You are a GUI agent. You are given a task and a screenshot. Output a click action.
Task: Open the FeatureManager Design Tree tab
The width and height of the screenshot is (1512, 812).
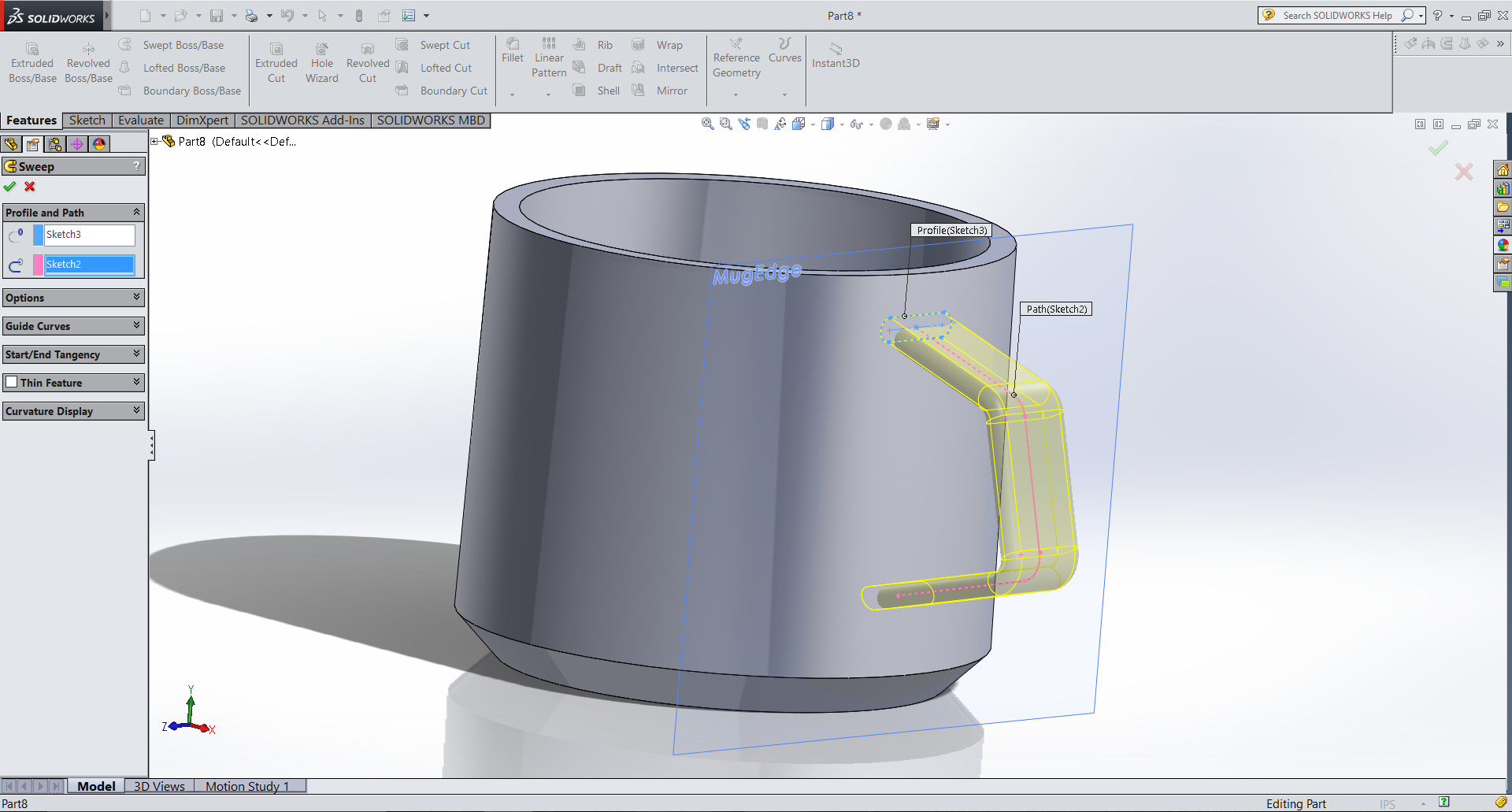point(11,144)
